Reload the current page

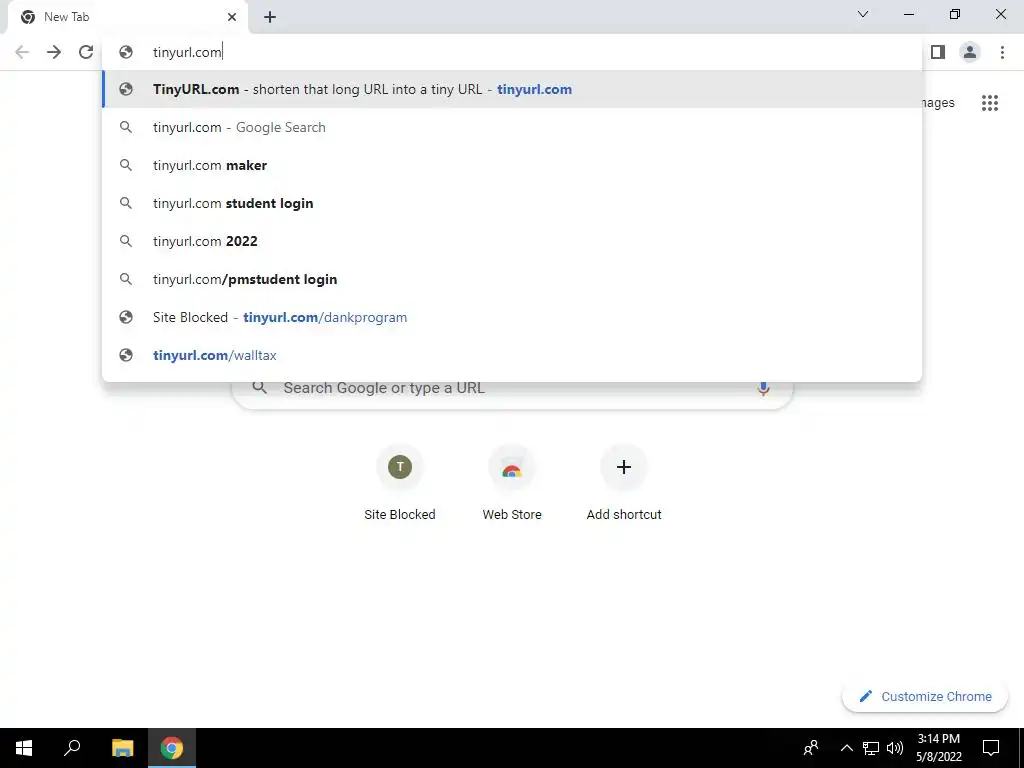[86, 52]
